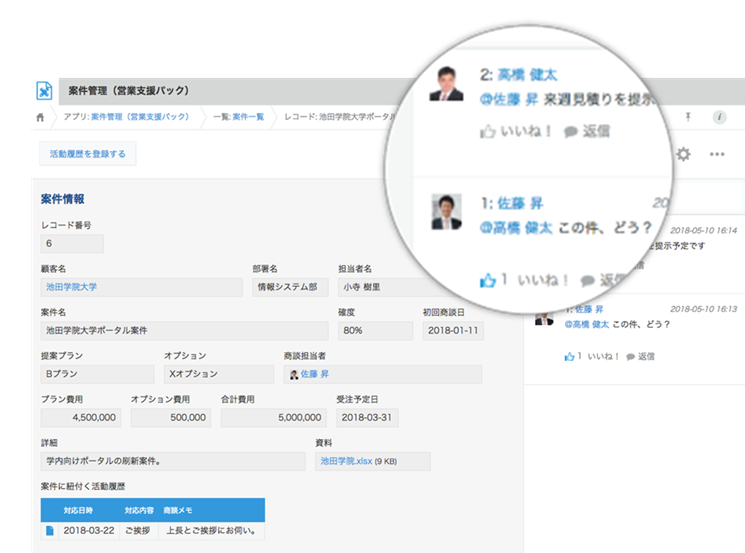This screenshot has width=745, height=553.
Task: Go to the portal home icon
Action: click(x=40, y=117)
